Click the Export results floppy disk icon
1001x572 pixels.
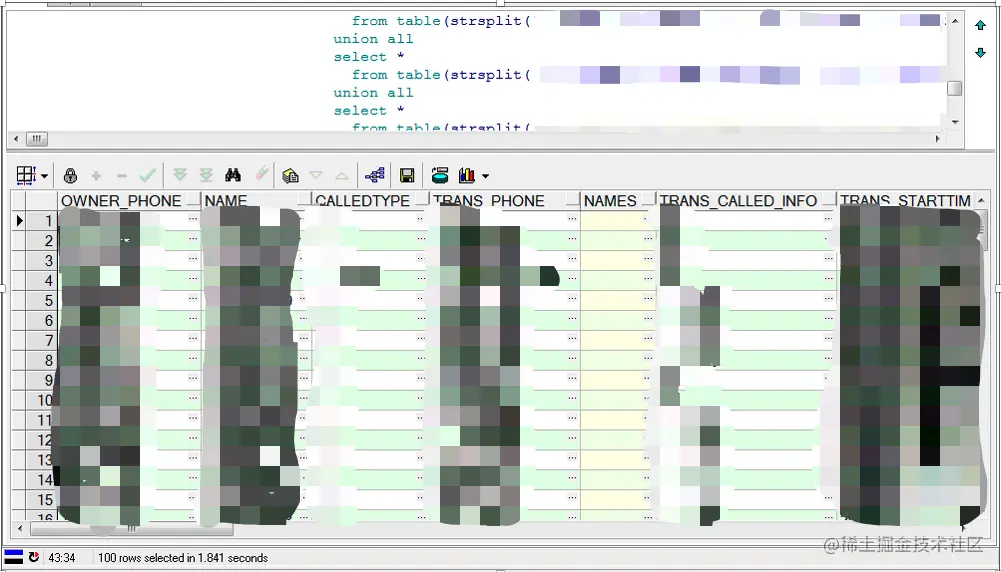pos(407,176)
